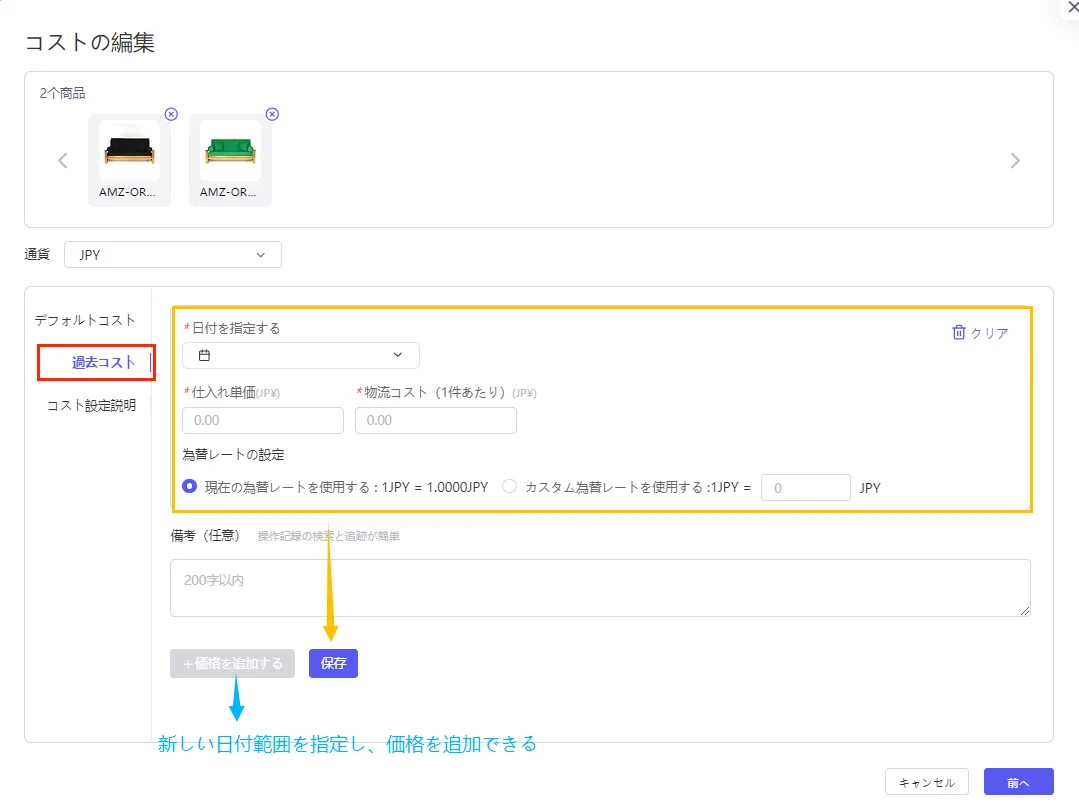1079x803 pixels.
Task: Focus the 仕入れ単価 input field
Action: (x=263, y=420)
